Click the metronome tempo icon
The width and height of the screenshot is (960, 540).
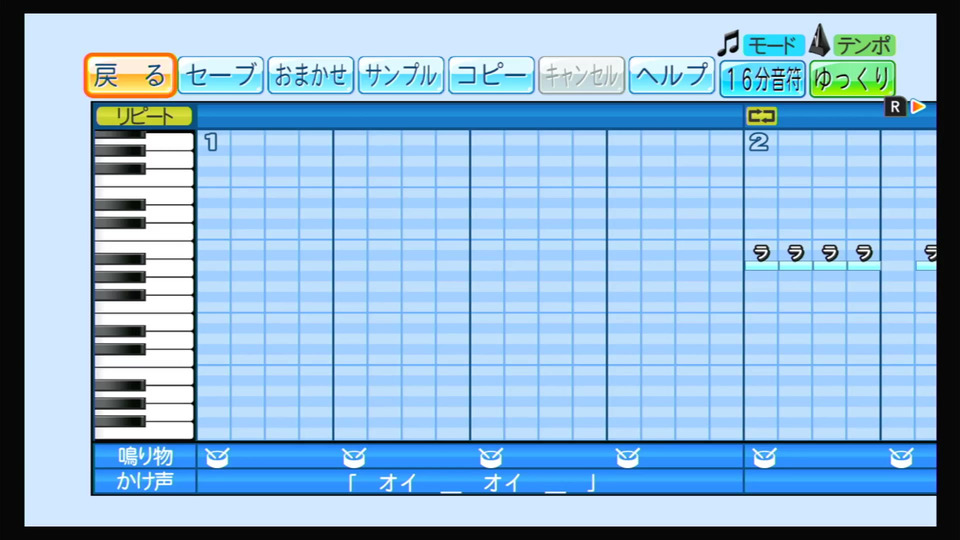819,40
